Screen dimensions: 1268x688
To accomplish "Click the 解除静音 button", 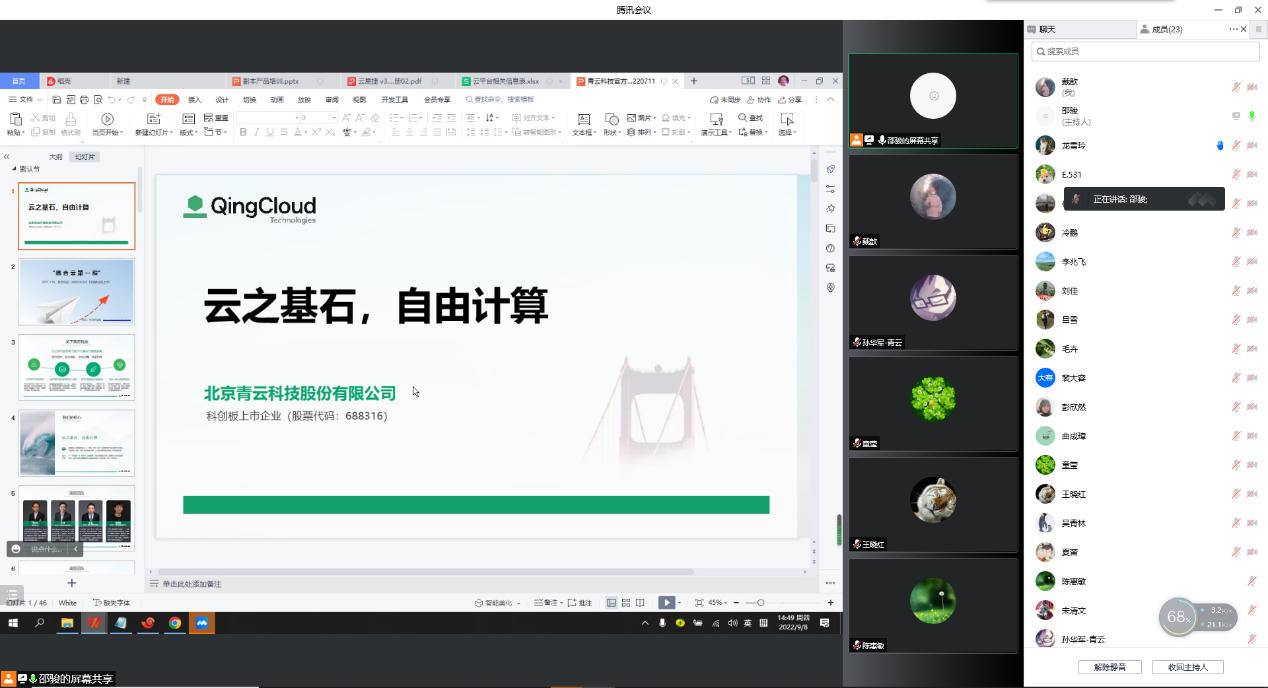I will point(1109,667).
